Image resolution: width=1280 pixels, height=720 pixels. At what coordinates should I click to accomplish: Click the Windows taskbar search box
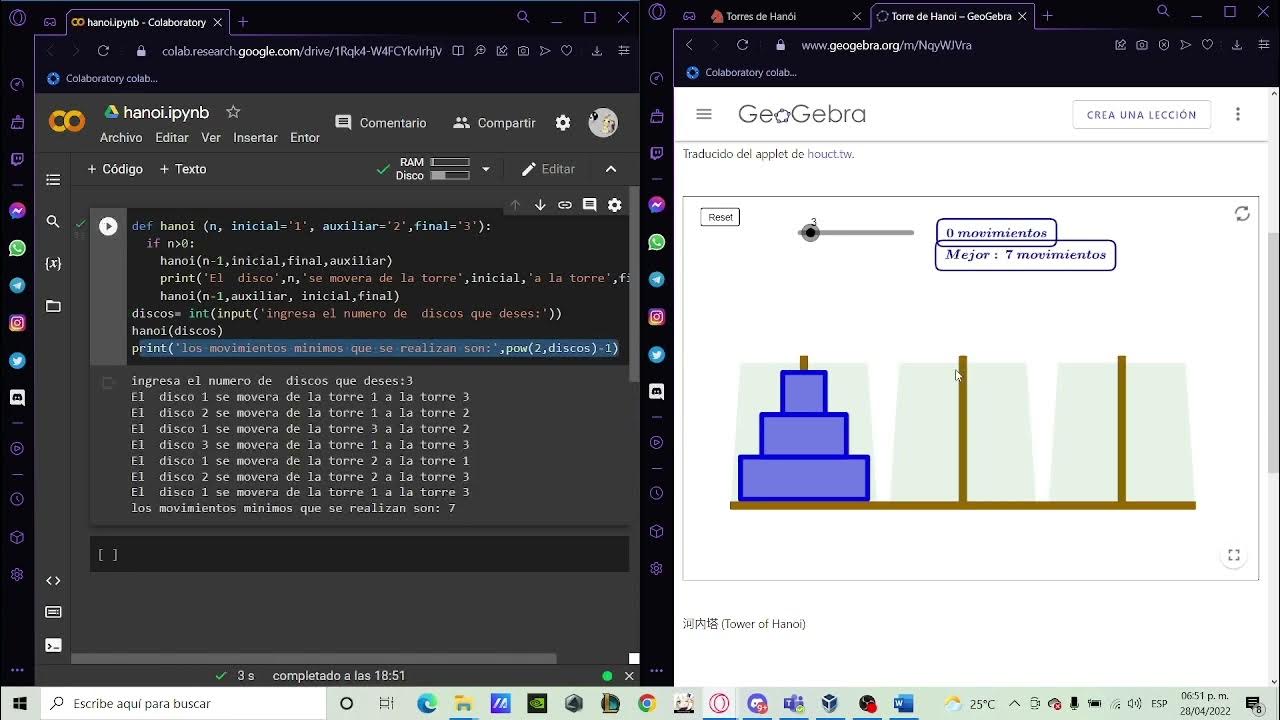[183, 703]
